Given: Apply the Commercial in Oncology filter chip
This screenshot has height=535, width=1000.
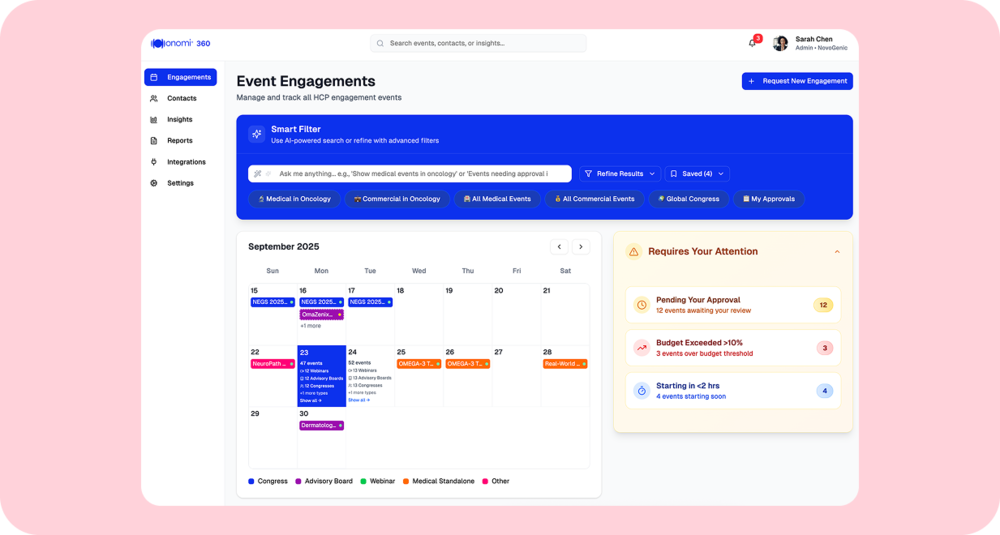Looking at the screenshot, I should [397, 199].
